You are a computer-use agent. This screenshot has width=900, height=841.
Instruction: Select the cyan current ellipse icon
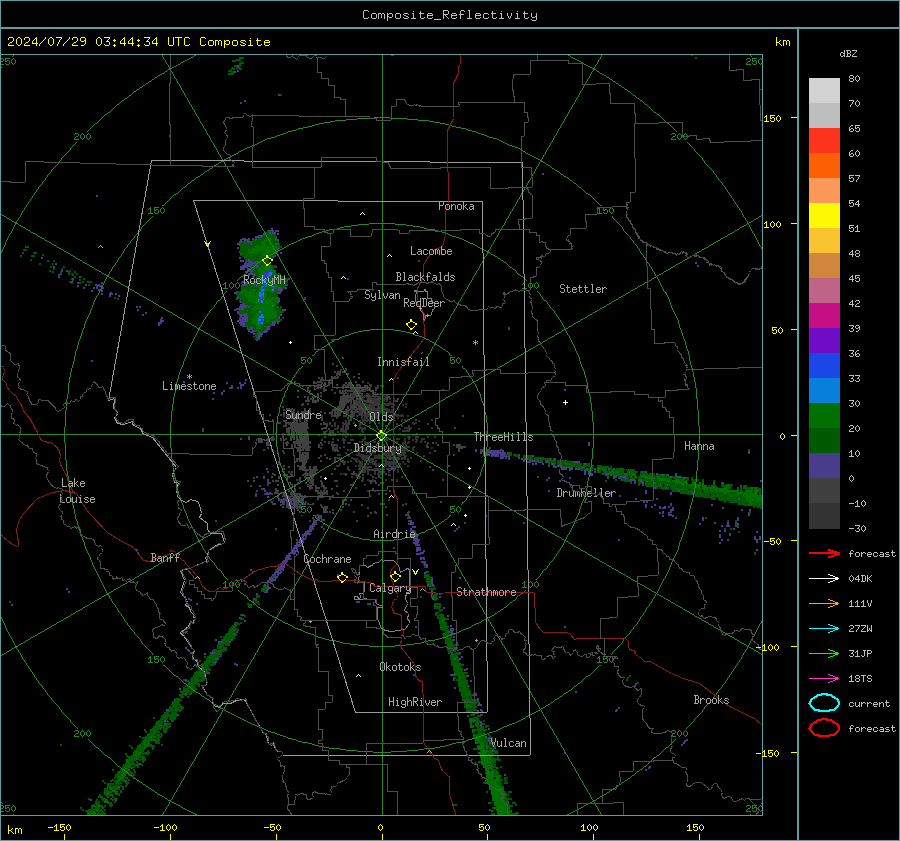(x=824, y=703)
